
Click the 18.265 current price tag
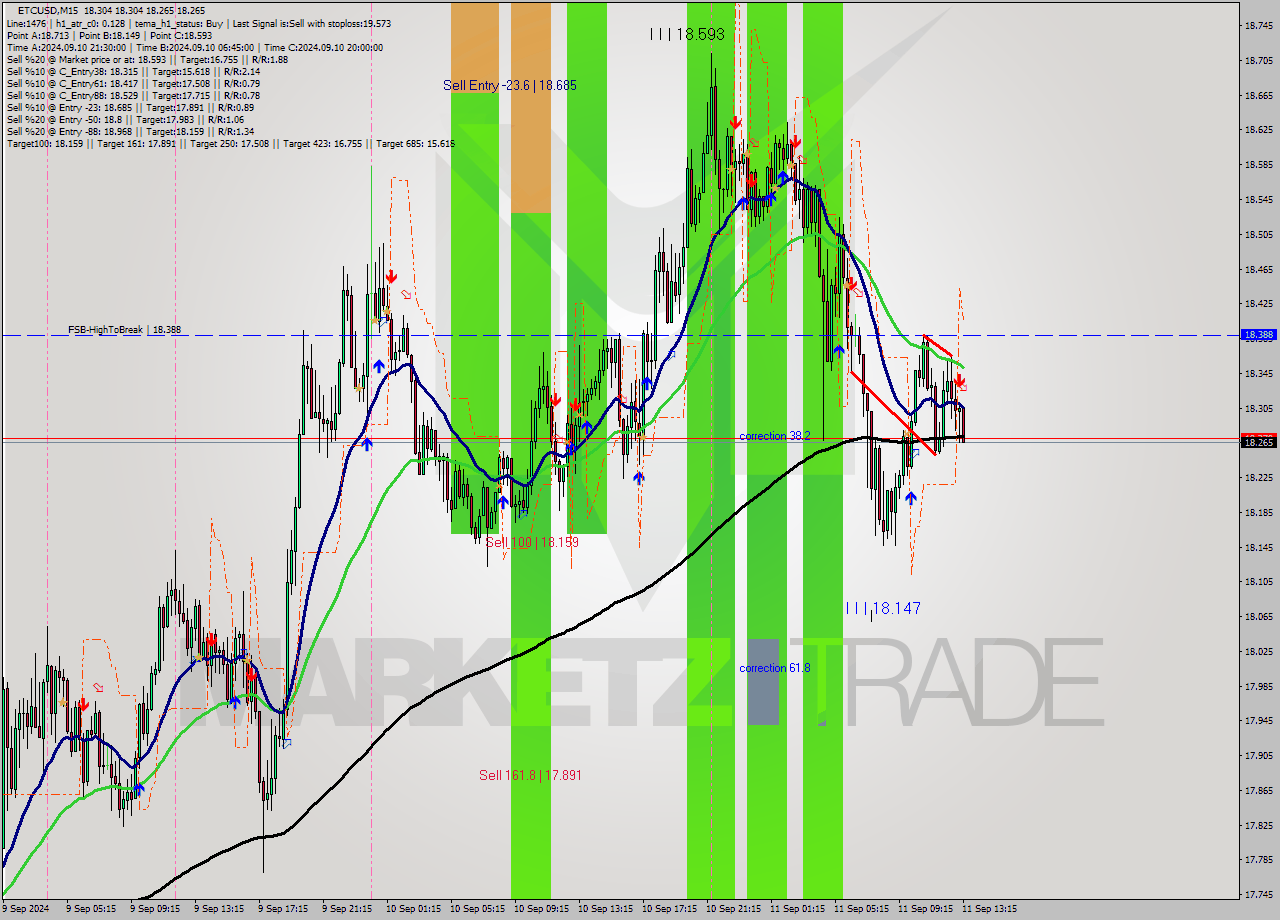[x=1258, y=441]
